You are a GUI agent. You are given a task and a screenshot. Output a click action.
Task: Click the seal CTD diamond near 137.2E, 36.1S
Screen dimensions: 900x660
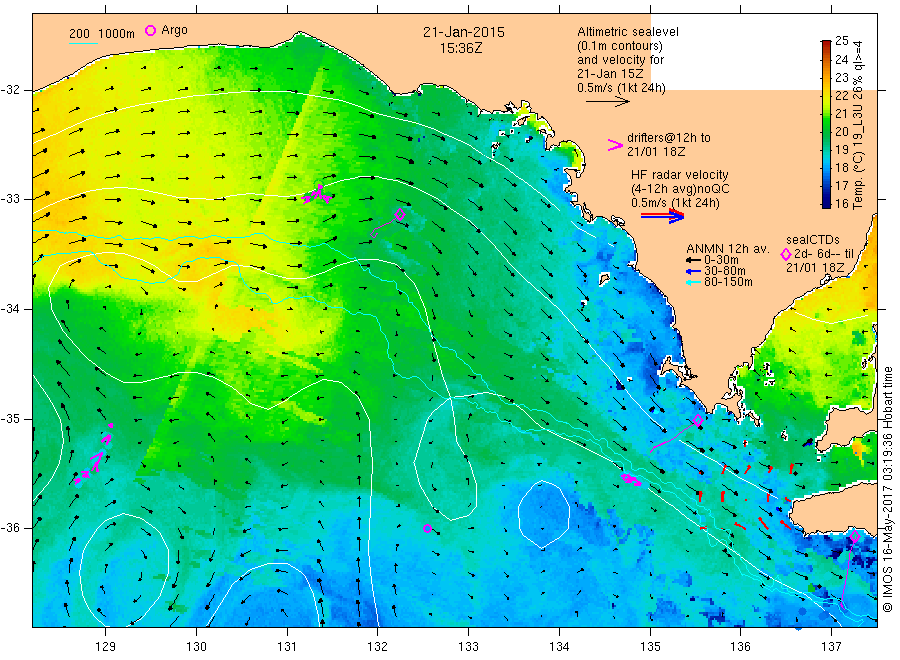[855, 537]
